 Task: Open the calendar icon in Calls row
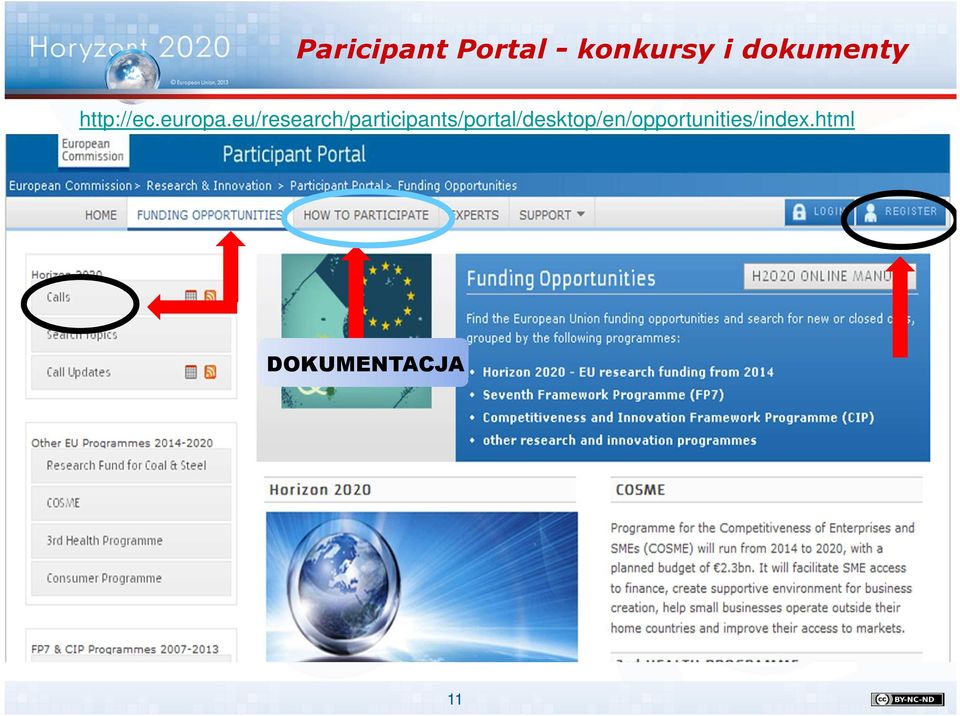click(191, 296)
